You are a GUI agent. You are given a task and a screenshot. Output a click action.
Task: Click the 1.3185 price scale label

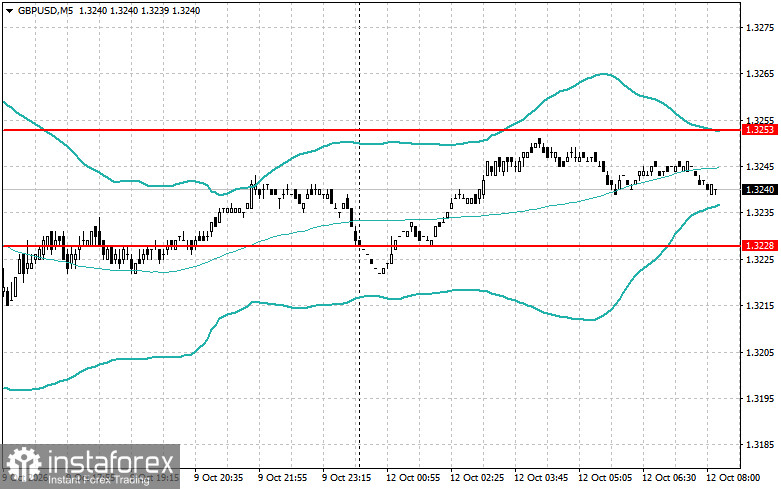point(760,445)
